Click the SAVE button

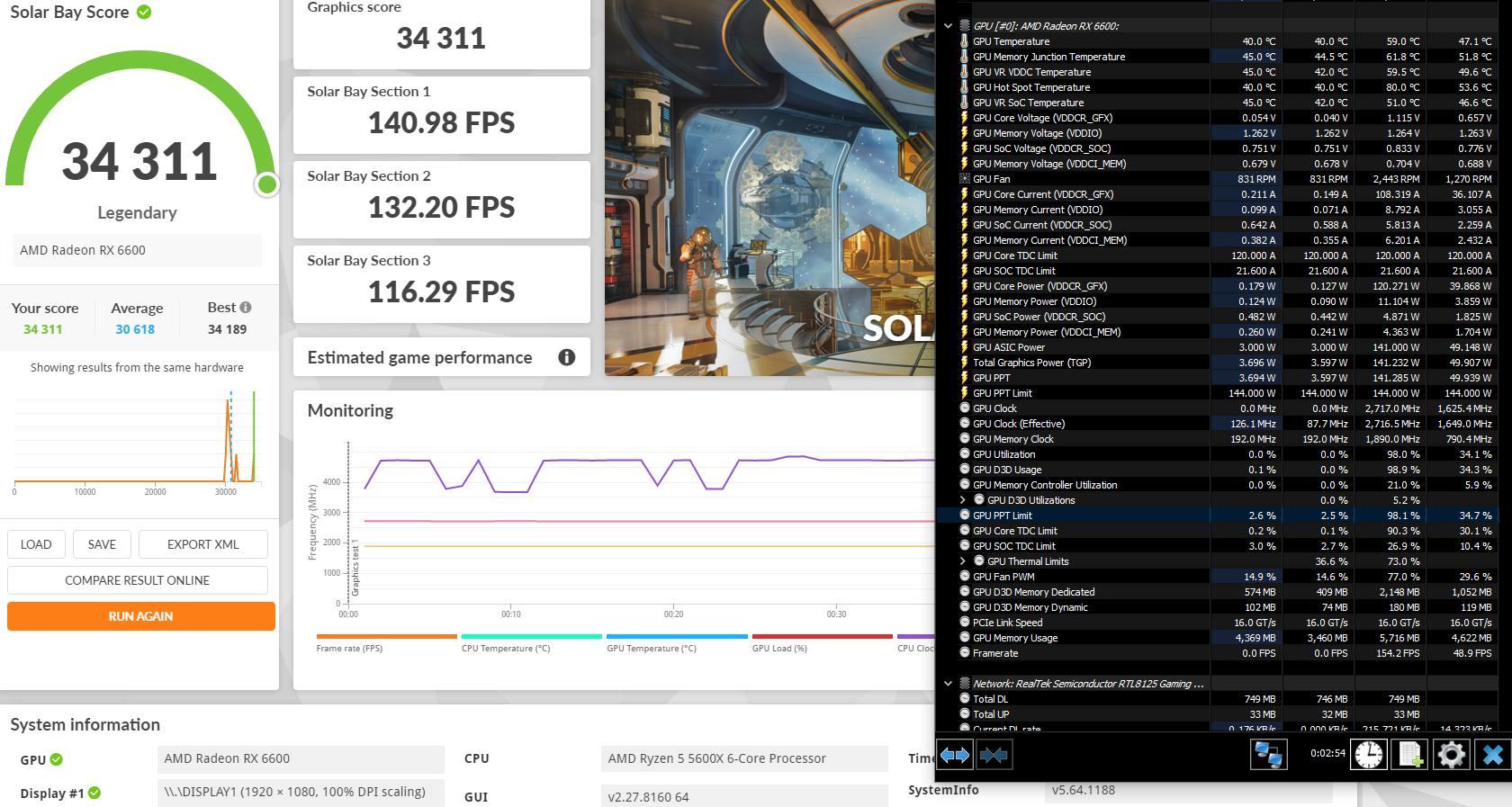point(102,544)
